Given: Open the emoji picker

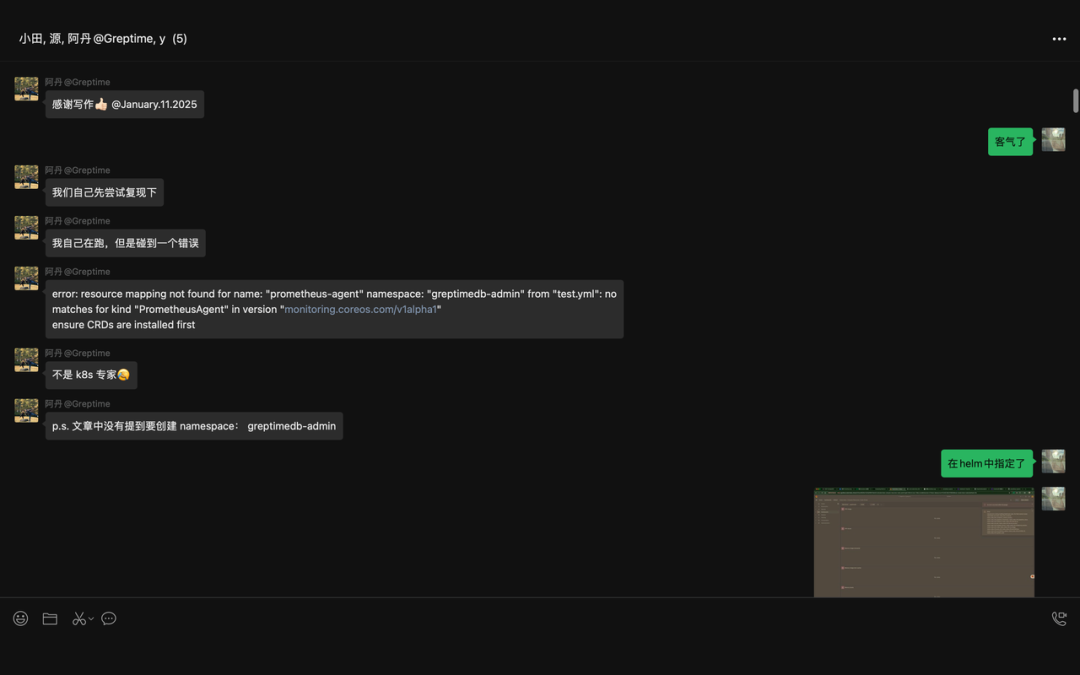Looking at the screenshot, I should (x=21, y=619).
